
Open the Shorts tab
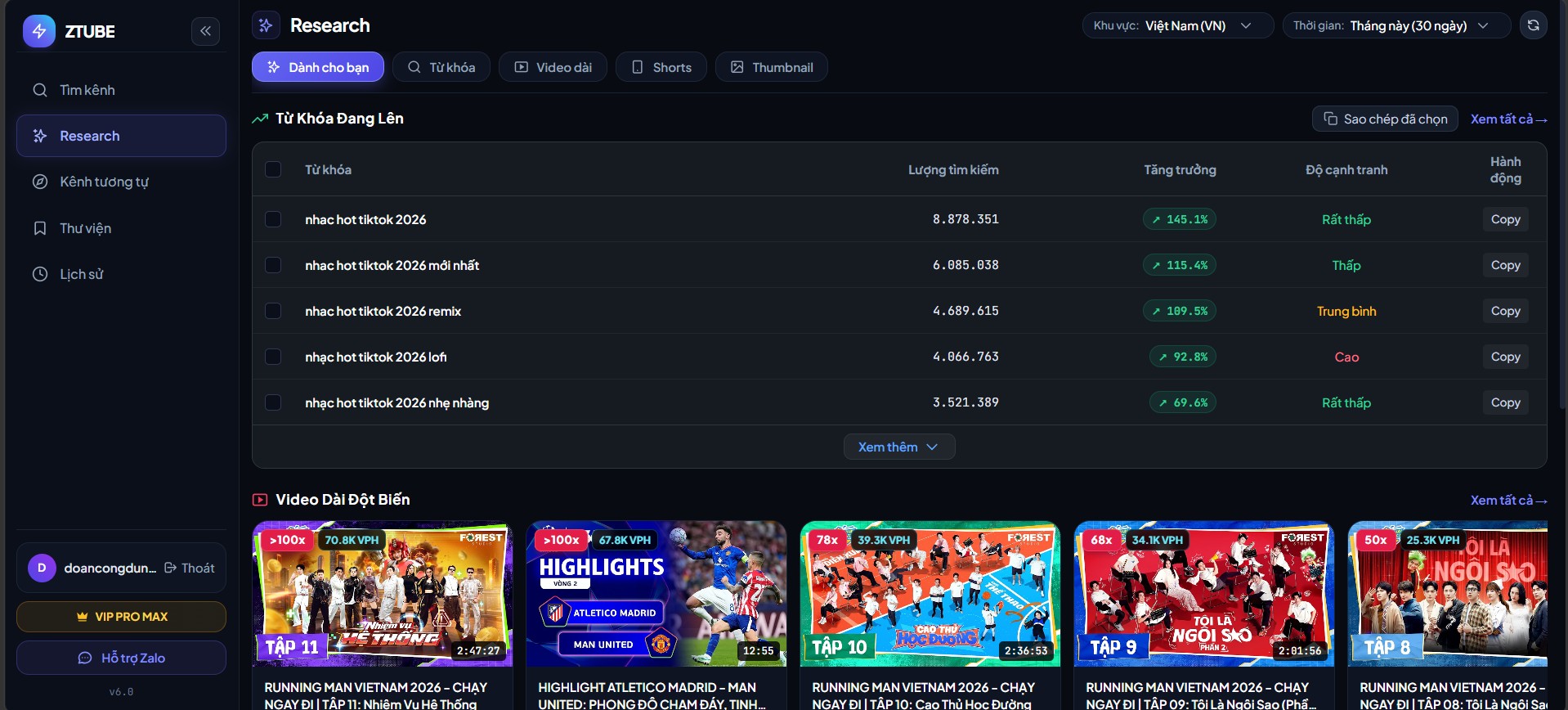pos(661,67)
